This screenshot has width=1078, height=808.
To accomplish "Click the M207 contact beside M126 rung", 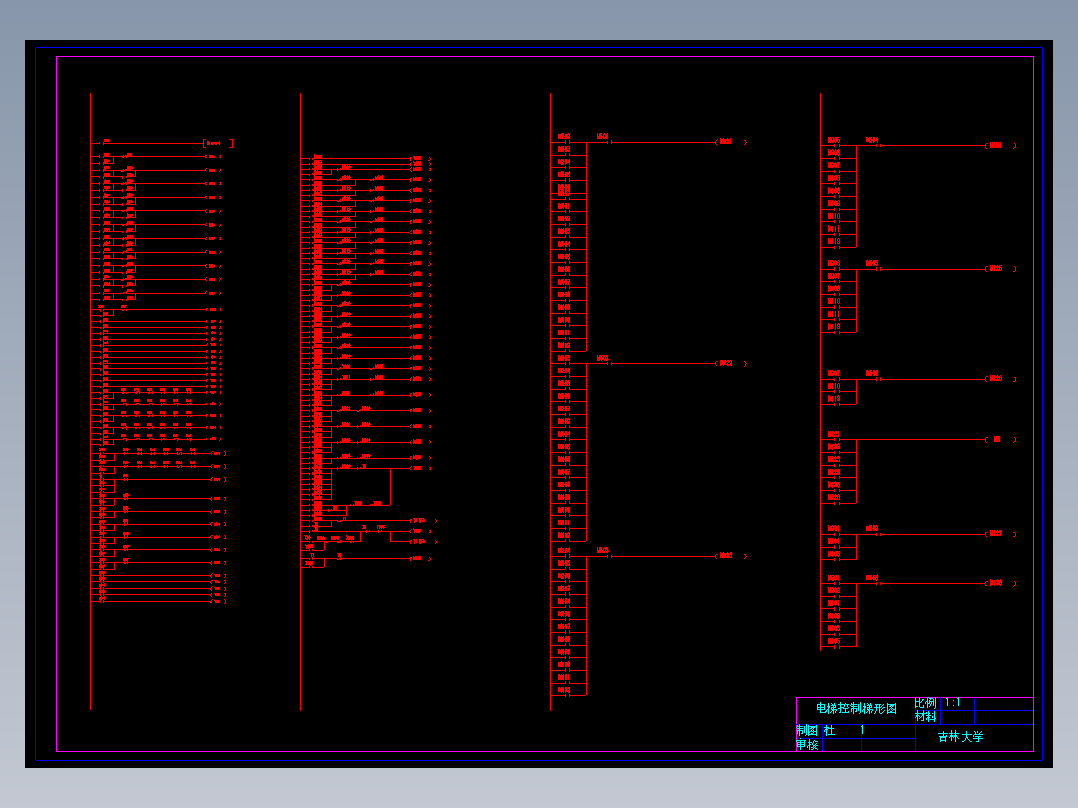I will click(834, 374).
